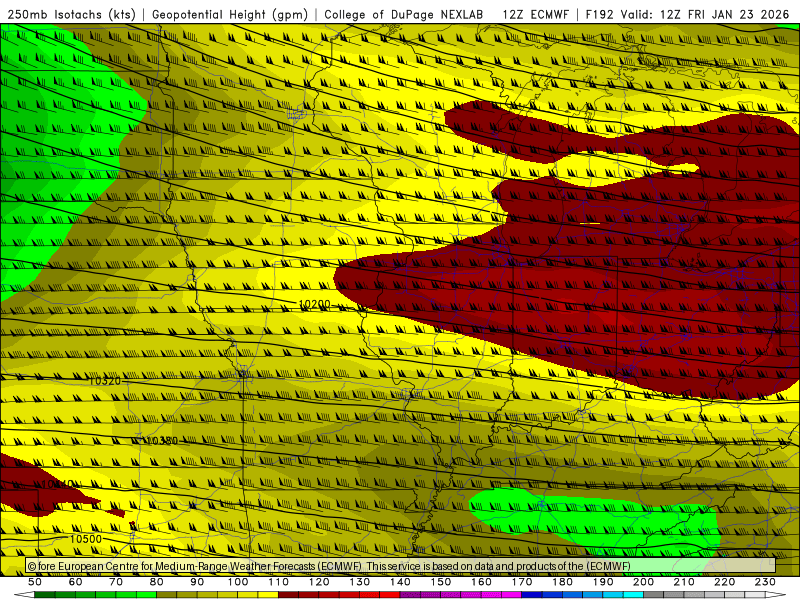
Task: Click the 160 knot color bar label
Action: point(481,582)
